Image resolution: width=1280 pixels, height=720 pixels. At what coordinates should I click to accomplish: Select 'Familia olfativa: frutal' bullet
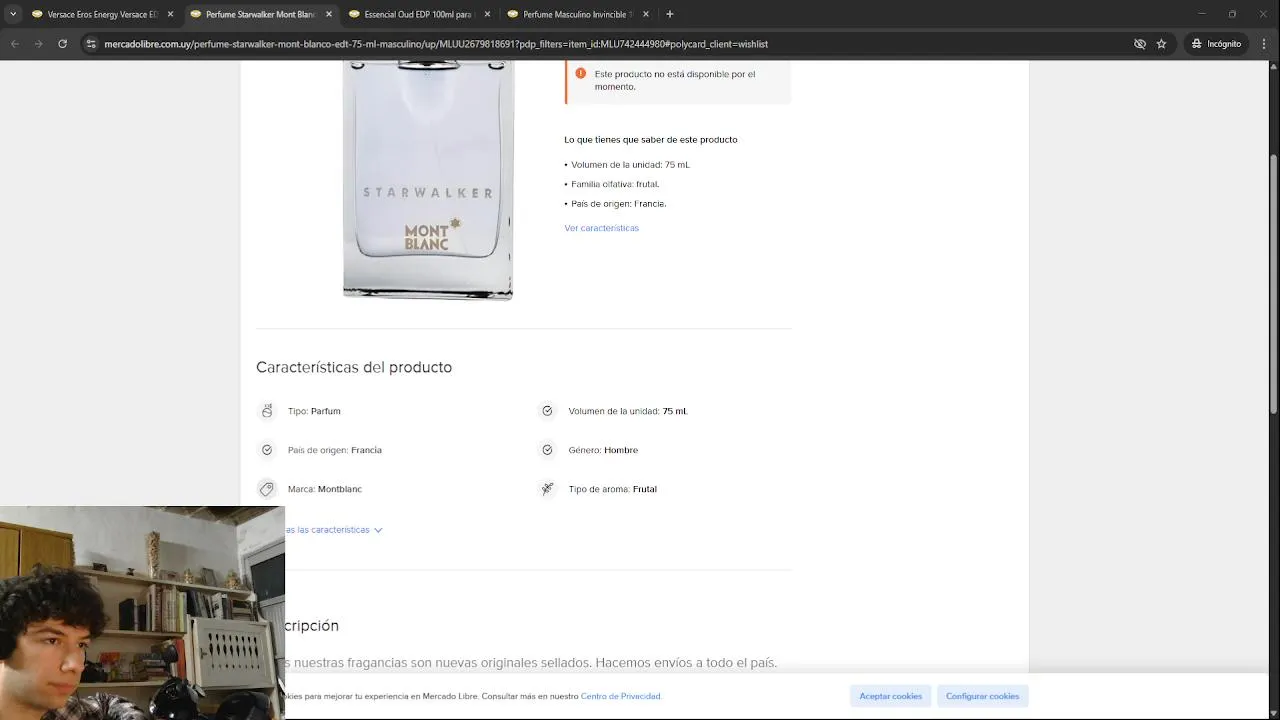[615, 184]
